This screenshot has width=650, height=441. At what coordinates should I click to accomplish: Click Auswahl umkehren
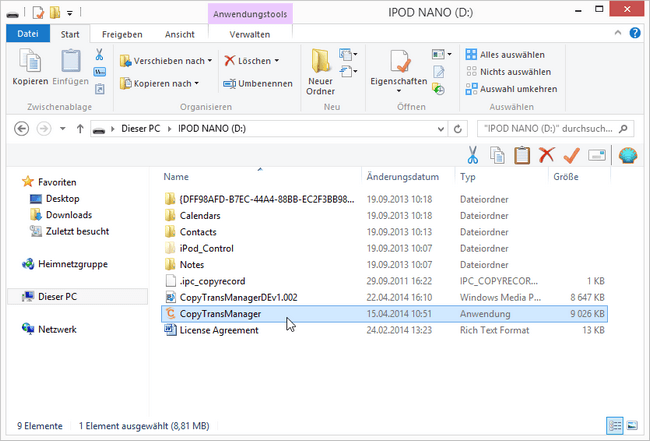click(x=511, y=89)
